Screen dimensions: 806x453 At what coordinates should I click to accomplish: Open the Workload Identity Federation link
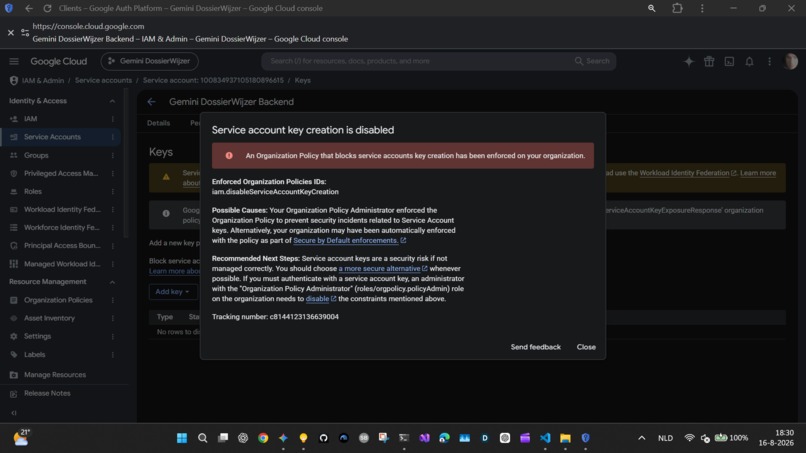[x=688, y=173]
